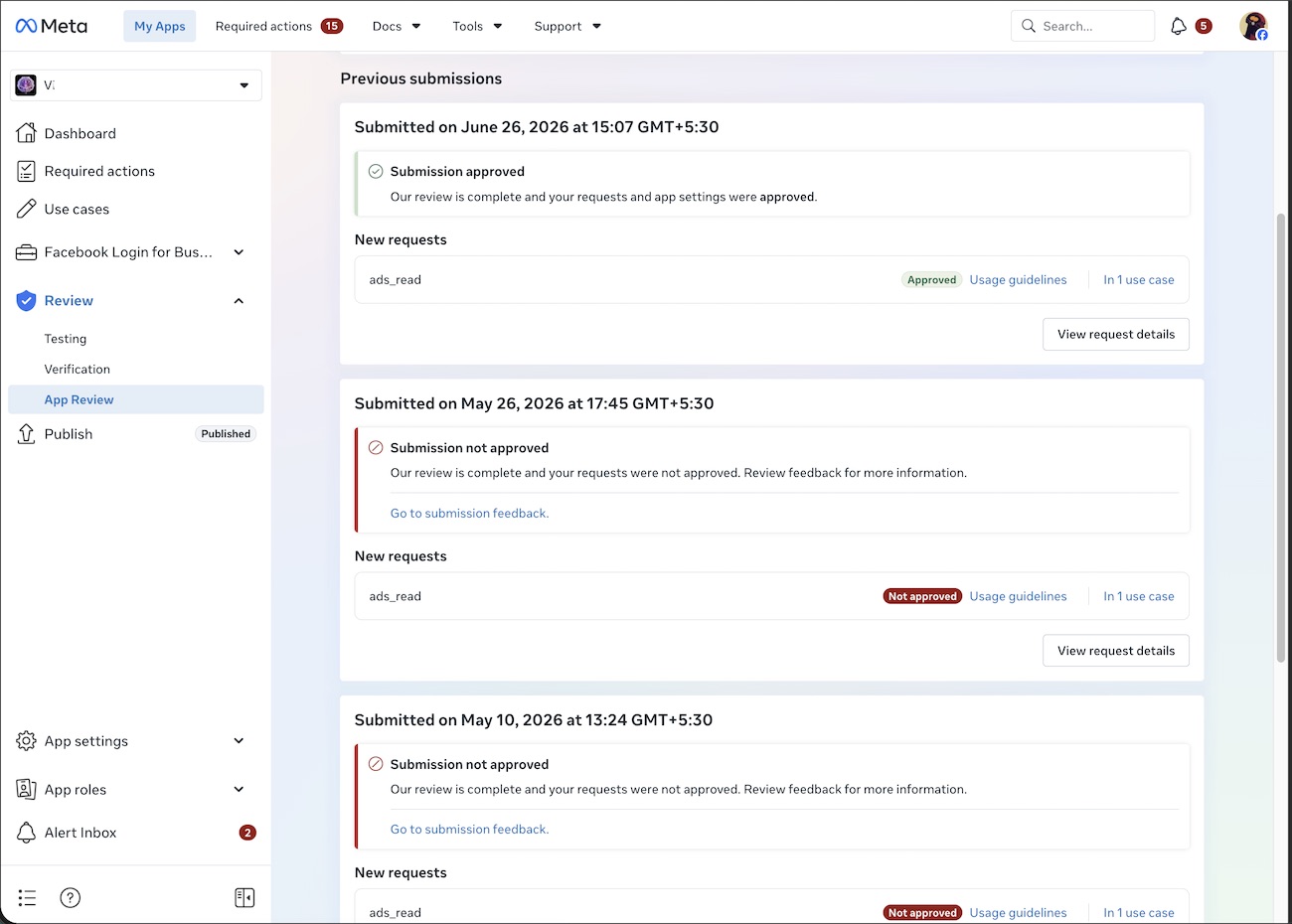Click the notification count badge 5
The height and width of the screenshot is (924, 1292).
tap(1204, 26)
